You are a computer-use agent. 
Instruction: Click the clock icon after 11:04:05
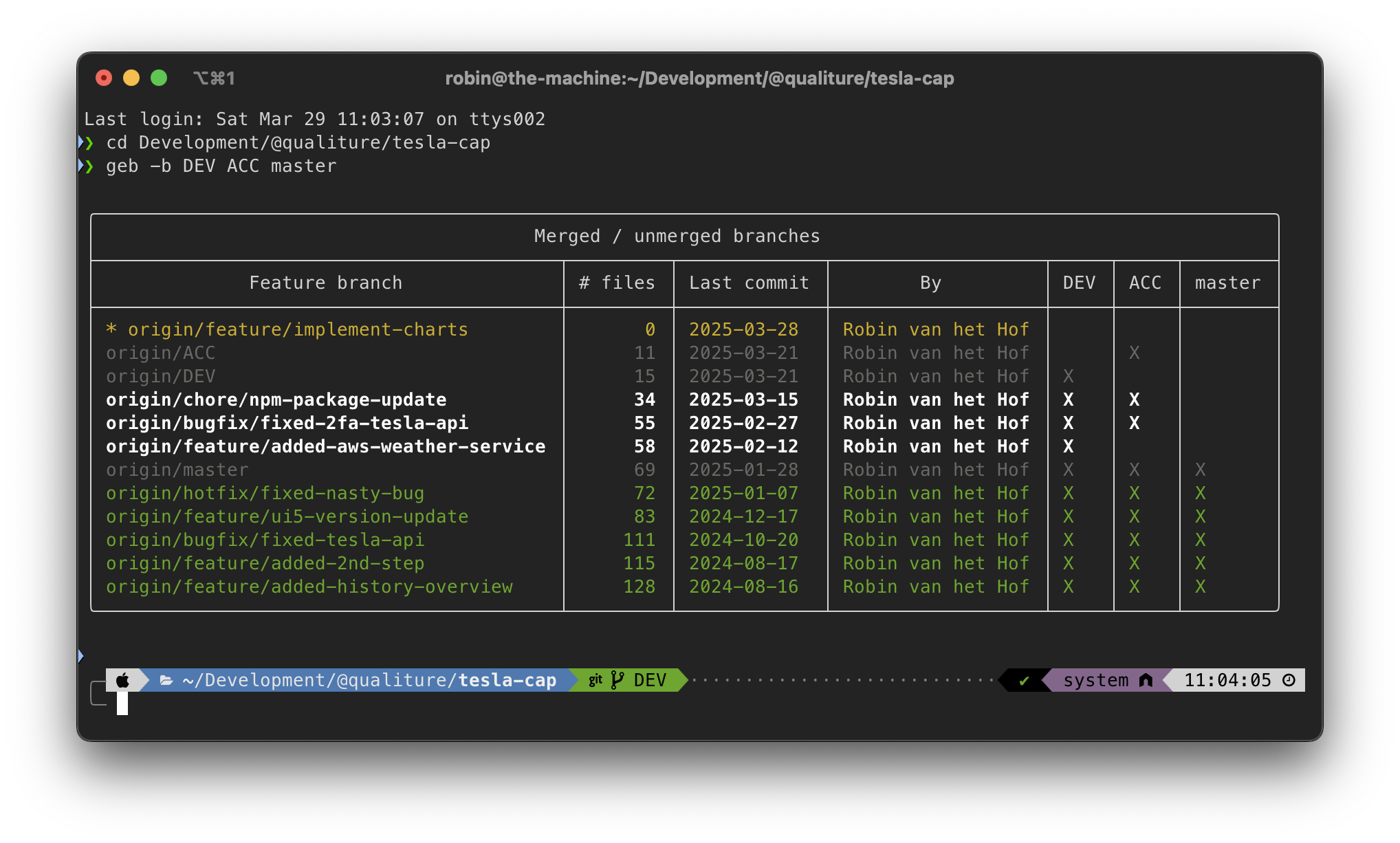tap(1289, 680)
